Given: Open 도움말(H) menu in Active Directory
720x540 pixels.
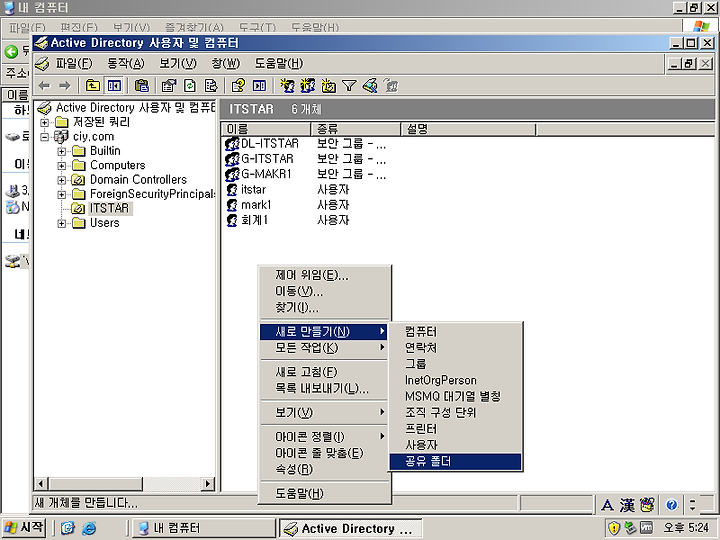Looking at the screenshot, I should click(x=279, y=63).
